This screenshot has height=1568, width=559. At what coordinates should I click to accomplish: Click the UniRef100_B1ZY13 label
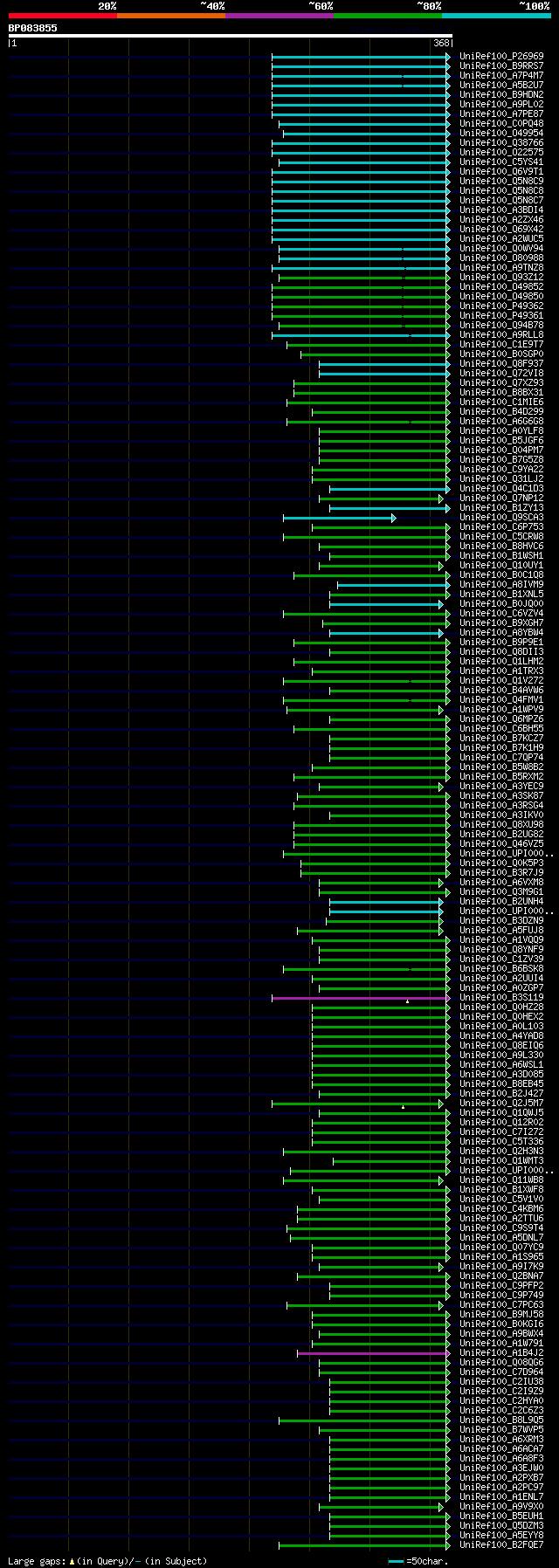(501, 508)
